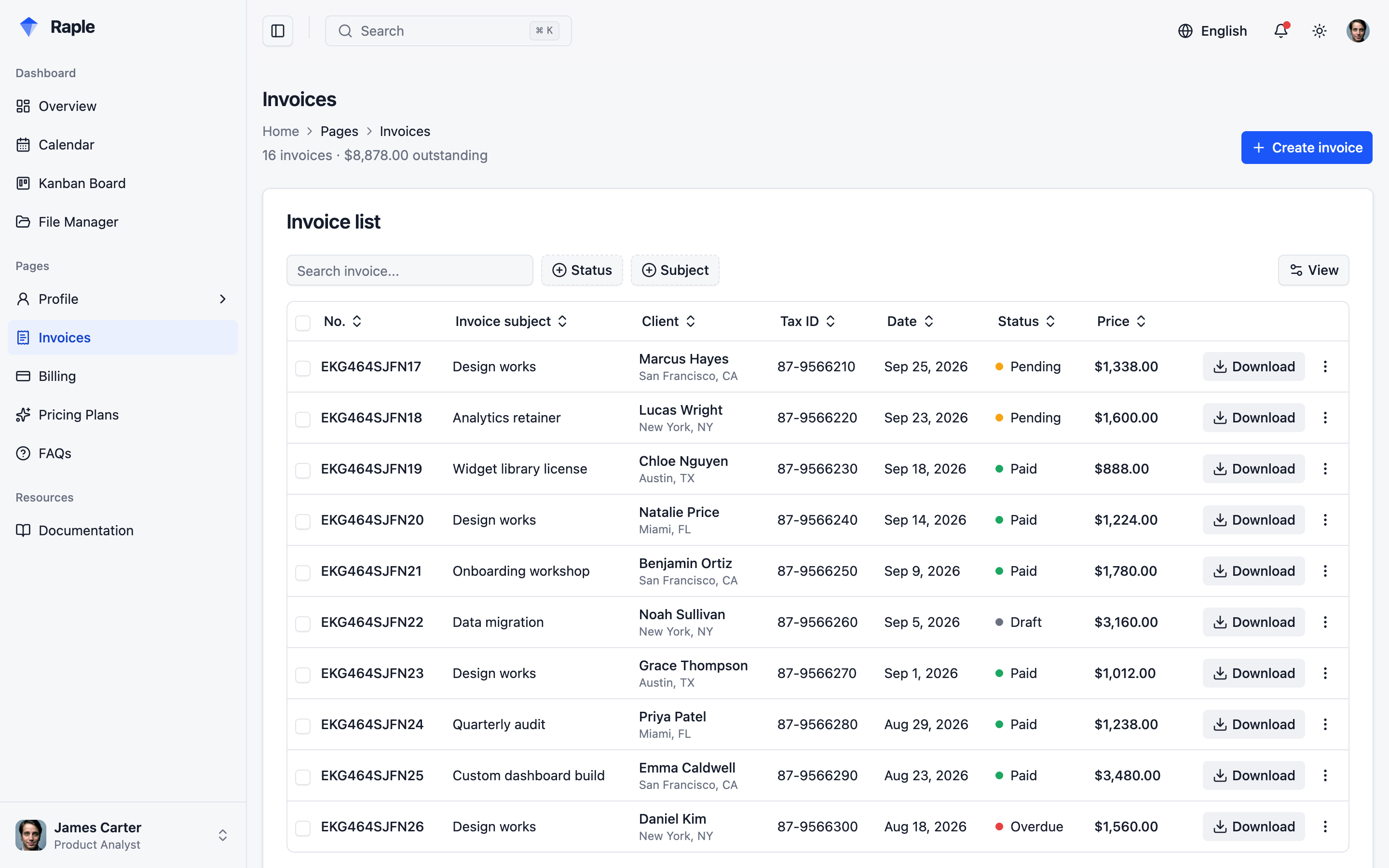Select invoice EKG464SJFN21 checkbox
This screenshot has height=868, width=1389.
click(303, 572)
